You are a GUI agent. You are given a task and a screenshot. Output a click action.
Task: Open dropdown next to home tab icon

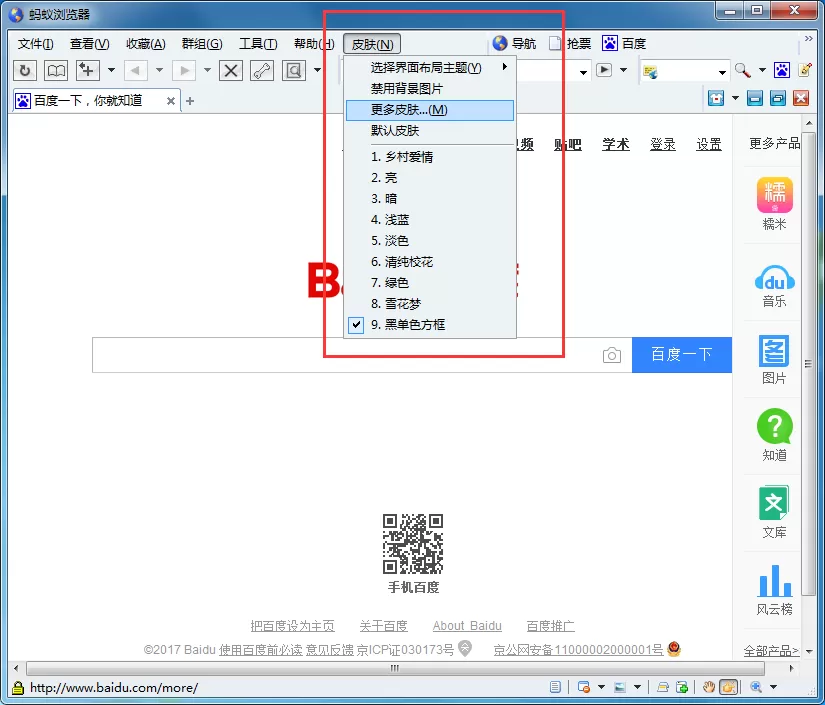point(735,98)
